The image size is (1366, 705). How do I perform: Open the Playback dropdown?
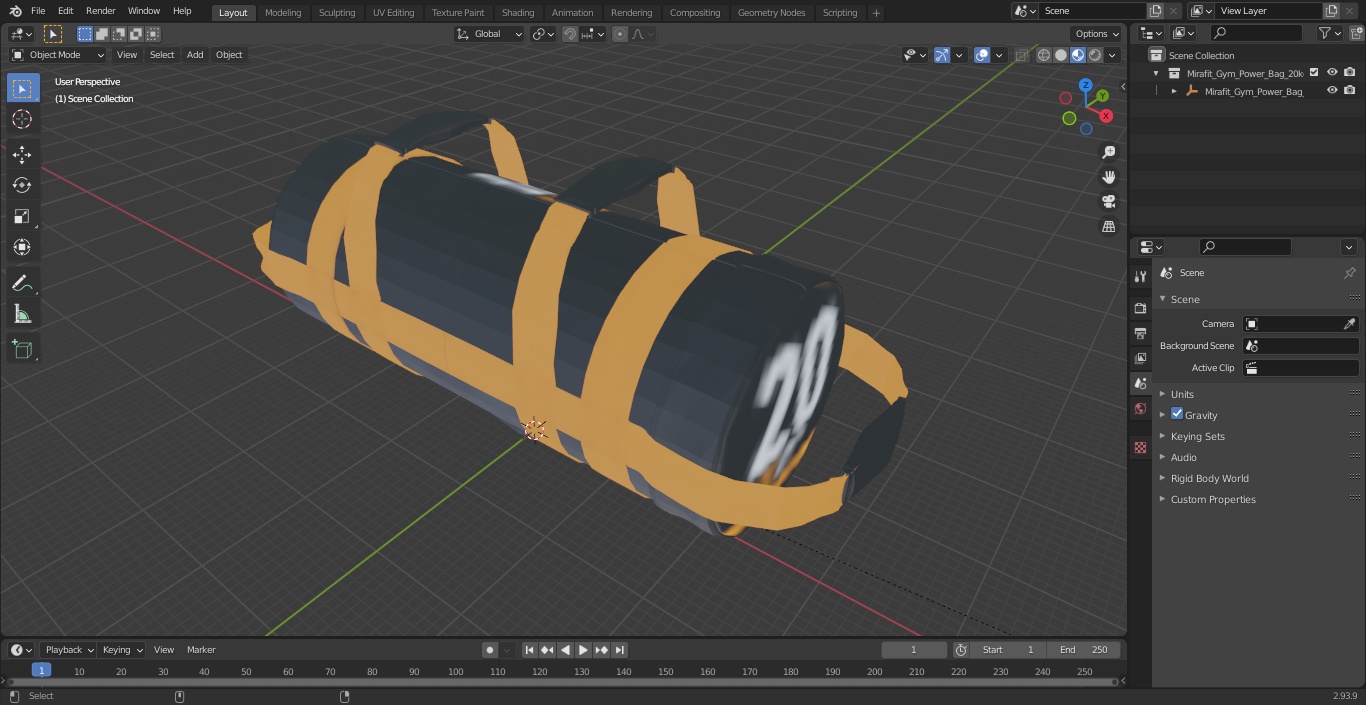click(x=69, y=650)
